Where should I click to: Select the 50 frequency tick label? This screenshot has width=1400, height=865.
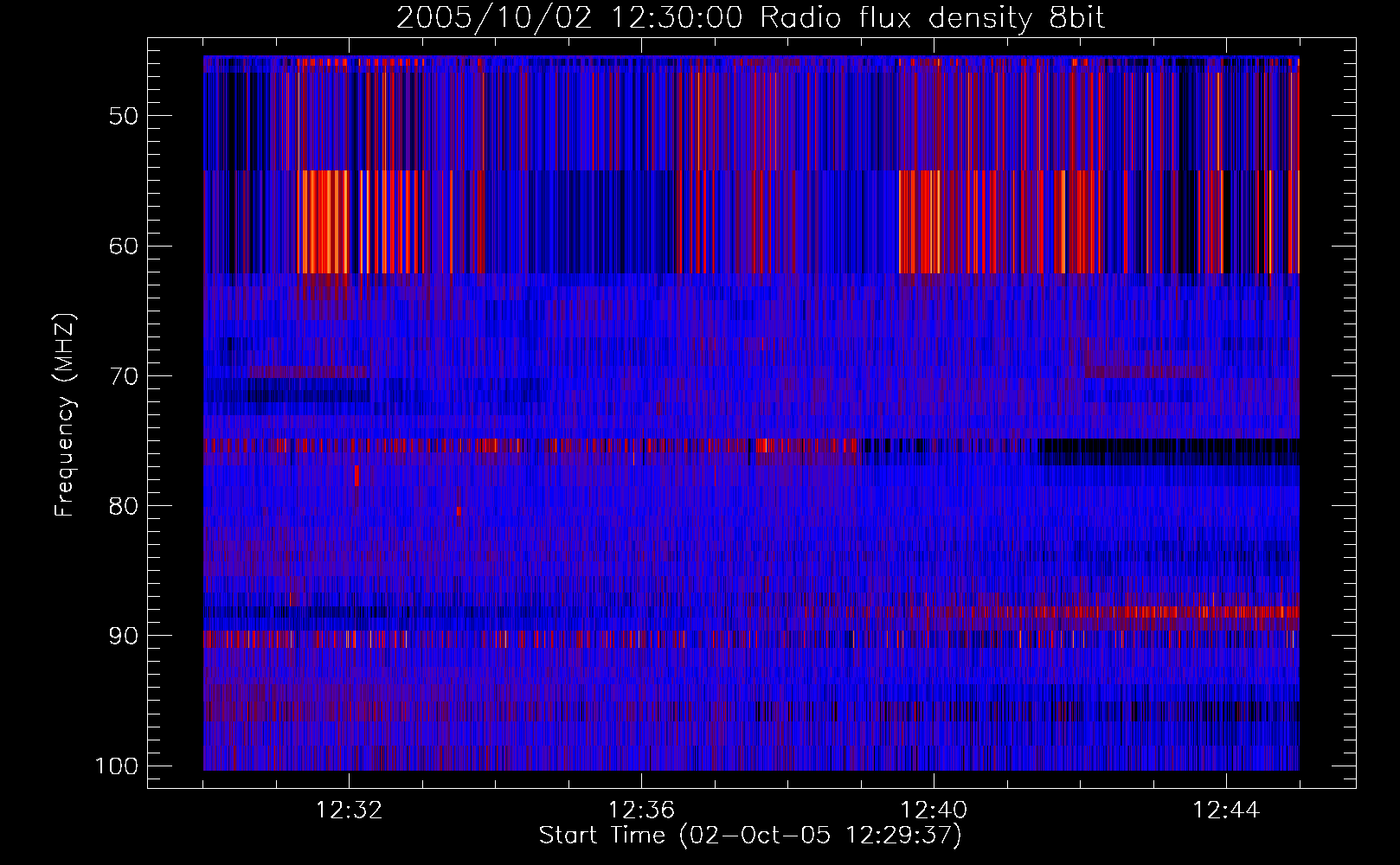point(124,116)
